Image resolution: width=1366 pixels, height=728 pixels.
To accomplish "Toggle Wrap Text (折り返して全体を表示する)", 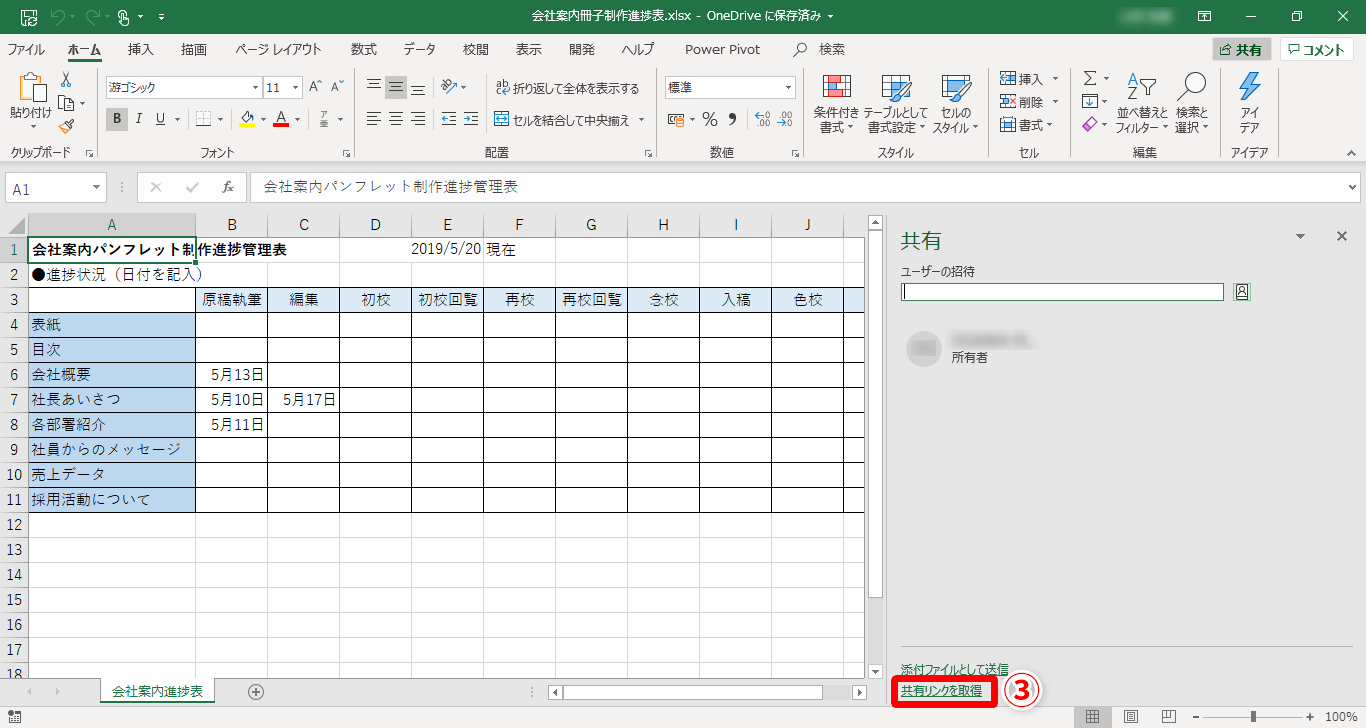I will 566,88.
